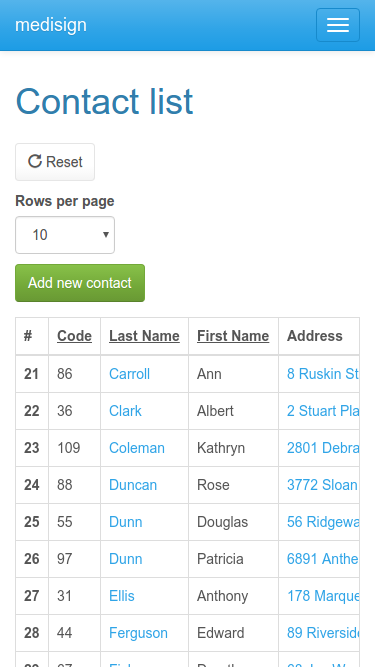Sort table by Last Name column

[144, 336]
